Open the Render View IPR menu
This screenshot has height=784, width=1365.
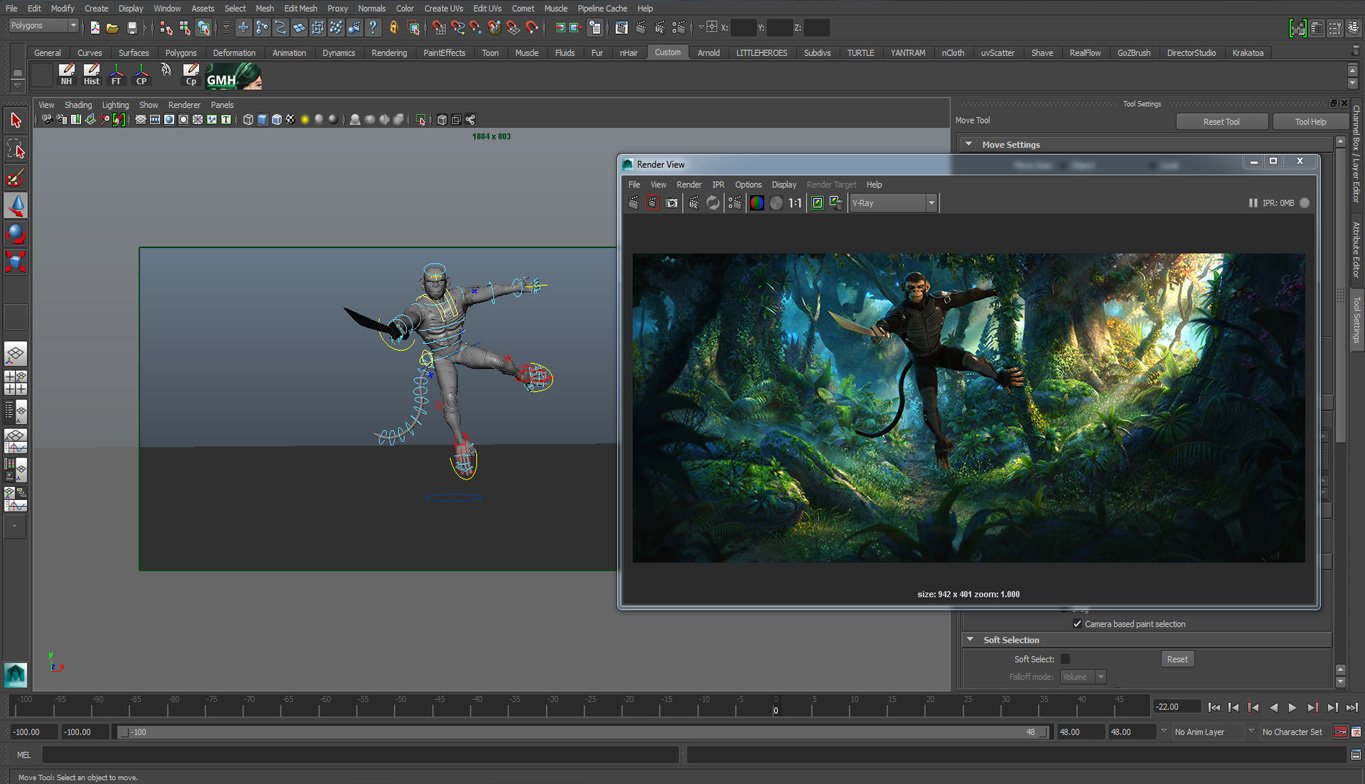718,184
